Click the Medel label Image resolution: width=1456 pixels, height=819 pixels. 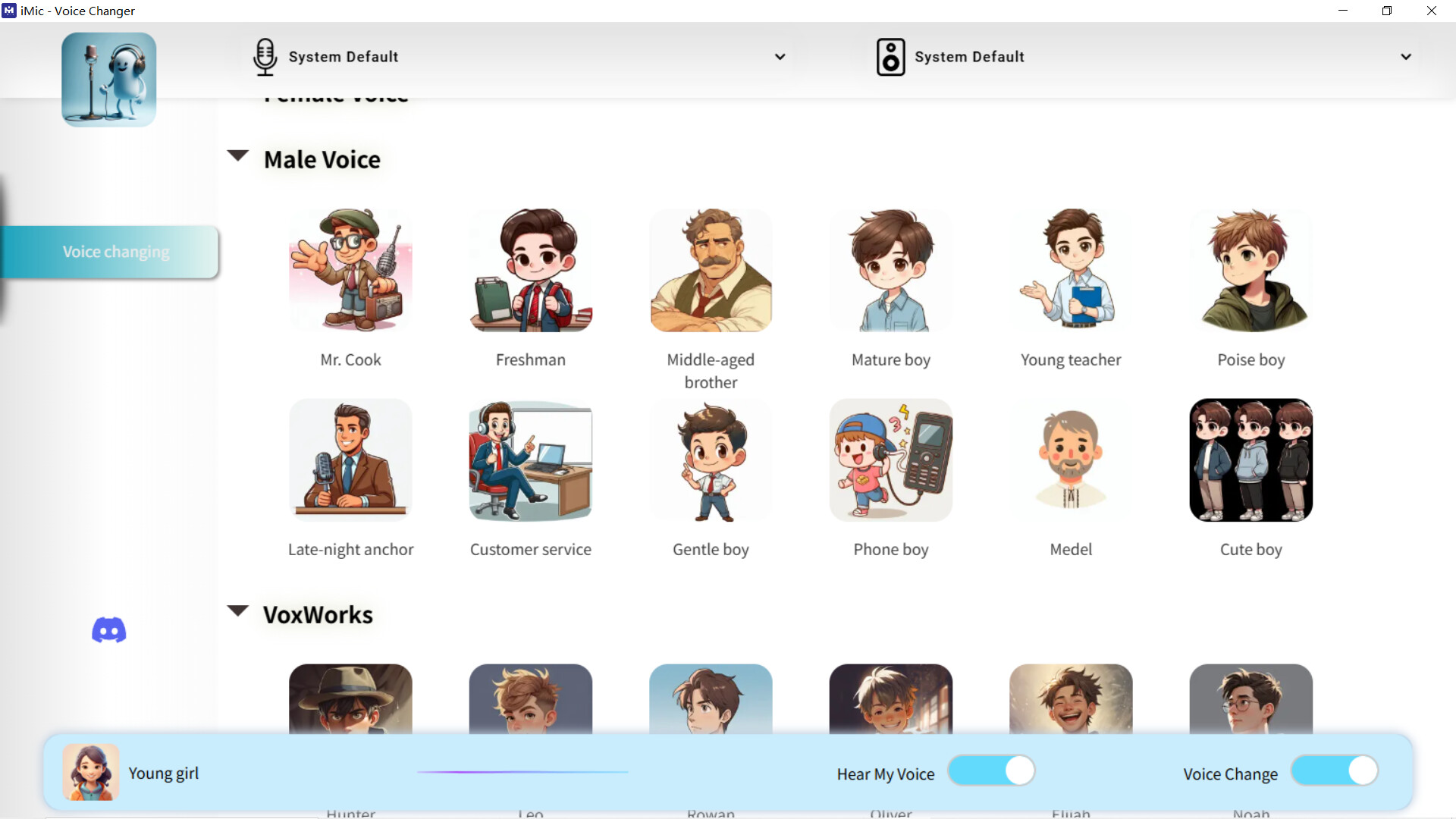pyautogui.click(x=1071, y=550)
